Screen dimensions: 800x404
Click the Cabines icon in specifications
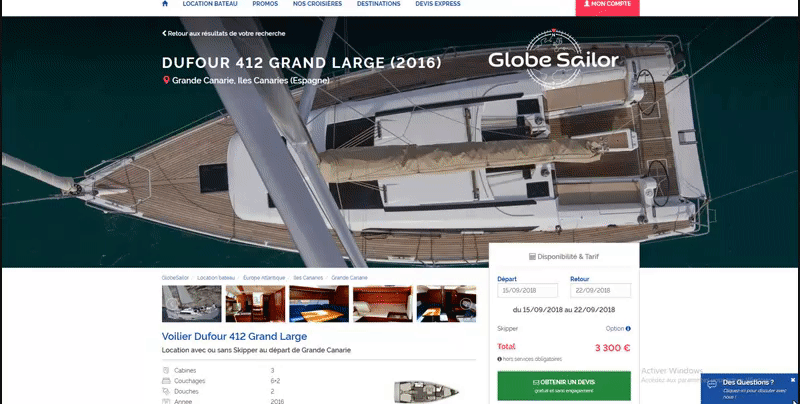[166, 370]
